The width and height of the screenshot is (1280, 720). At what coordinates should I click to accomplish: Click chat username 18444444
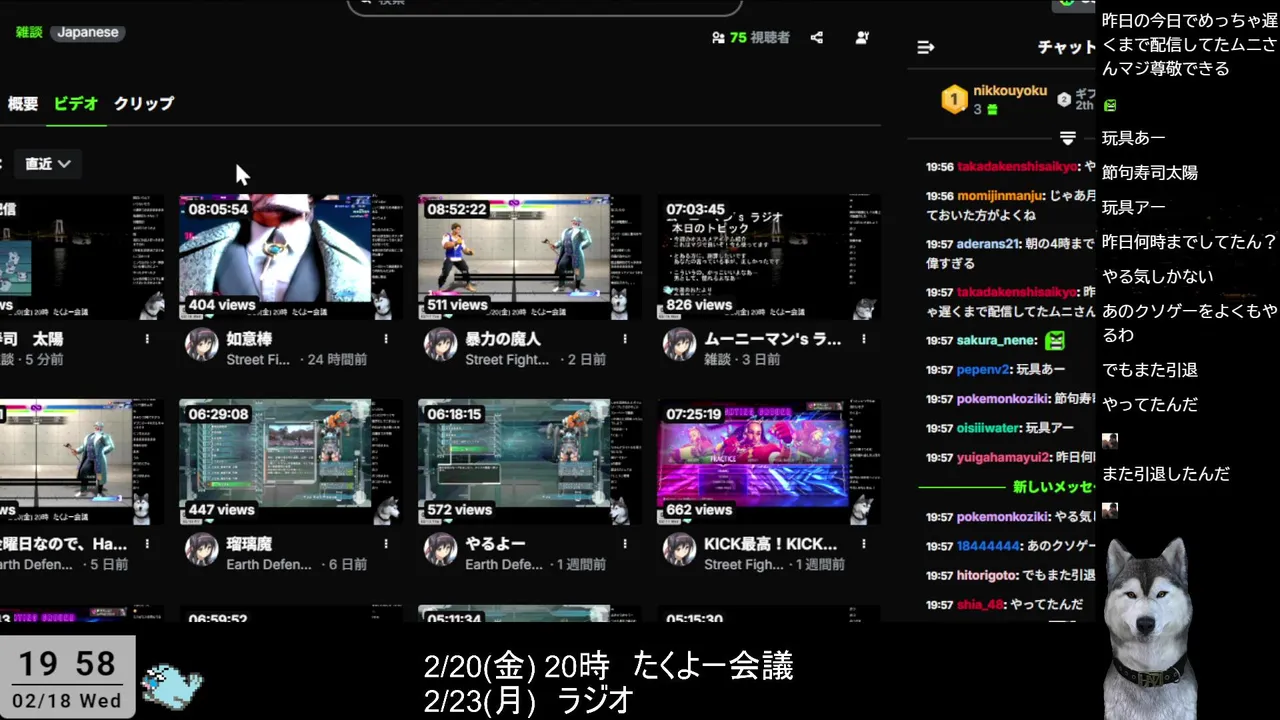(x=988, y=546)
